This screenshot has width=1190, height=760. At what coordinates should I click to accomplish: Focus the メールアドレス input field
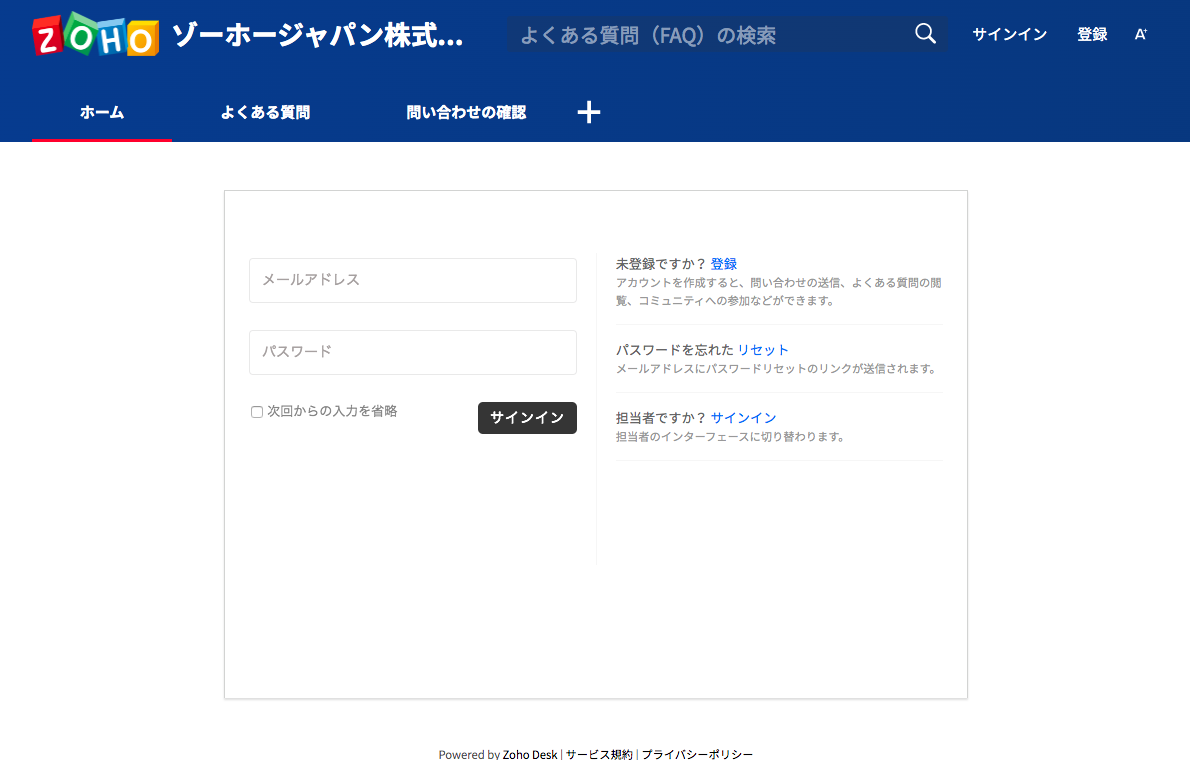pyautogui.click(x=412, y=280)
